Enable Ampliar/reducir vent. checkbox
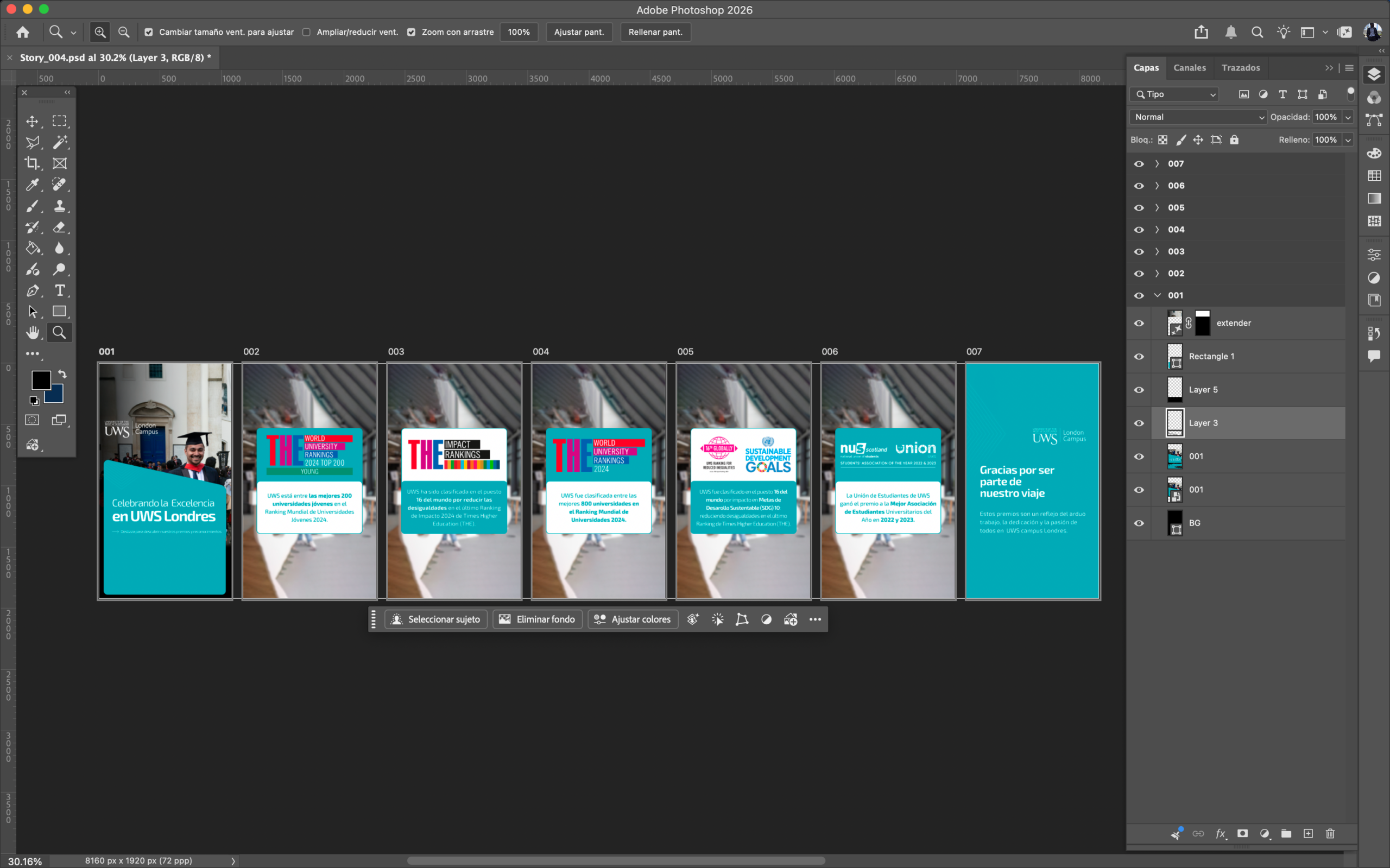The height and width of the screenshot is (868, 1390). click(307, 32)
